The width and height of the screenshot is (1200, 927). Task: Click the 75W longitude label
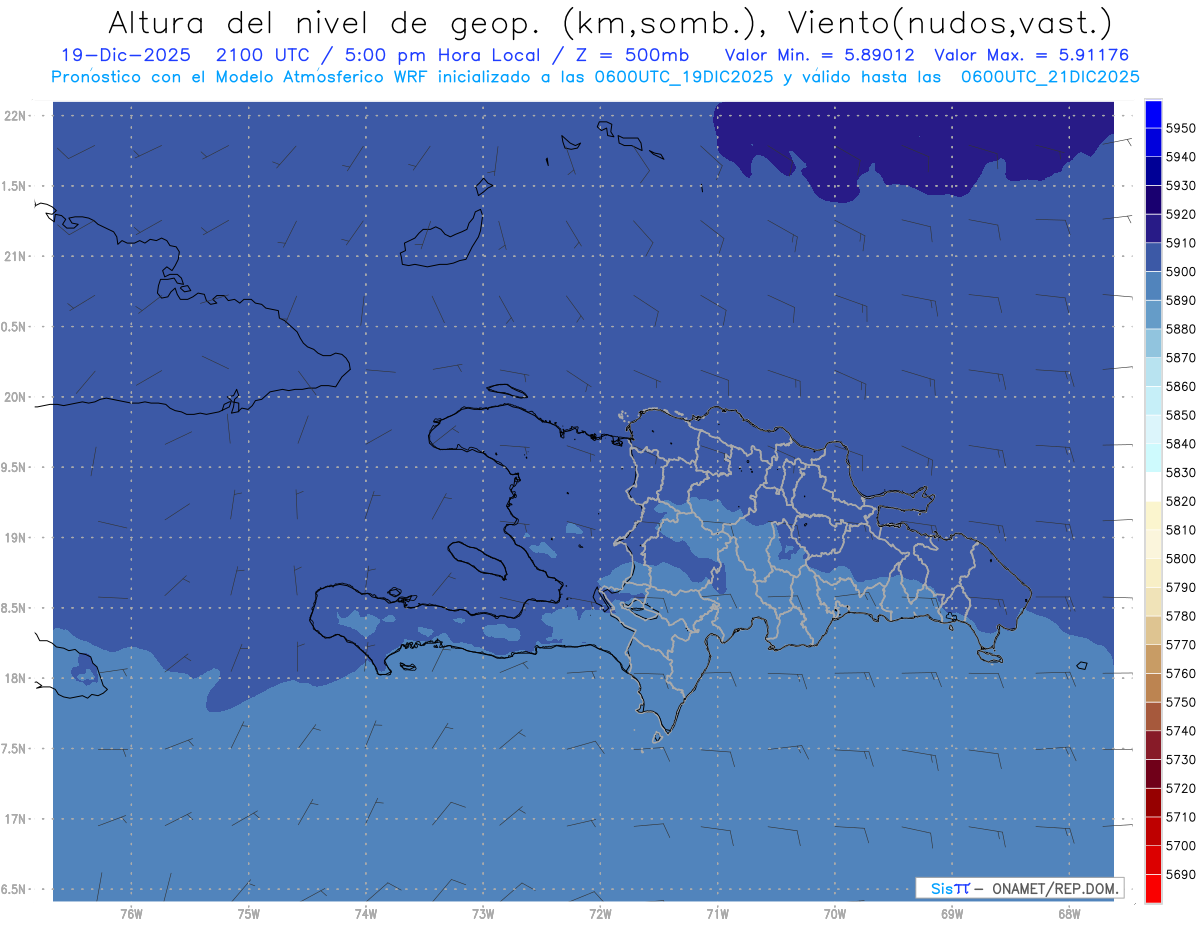[248, 914]
